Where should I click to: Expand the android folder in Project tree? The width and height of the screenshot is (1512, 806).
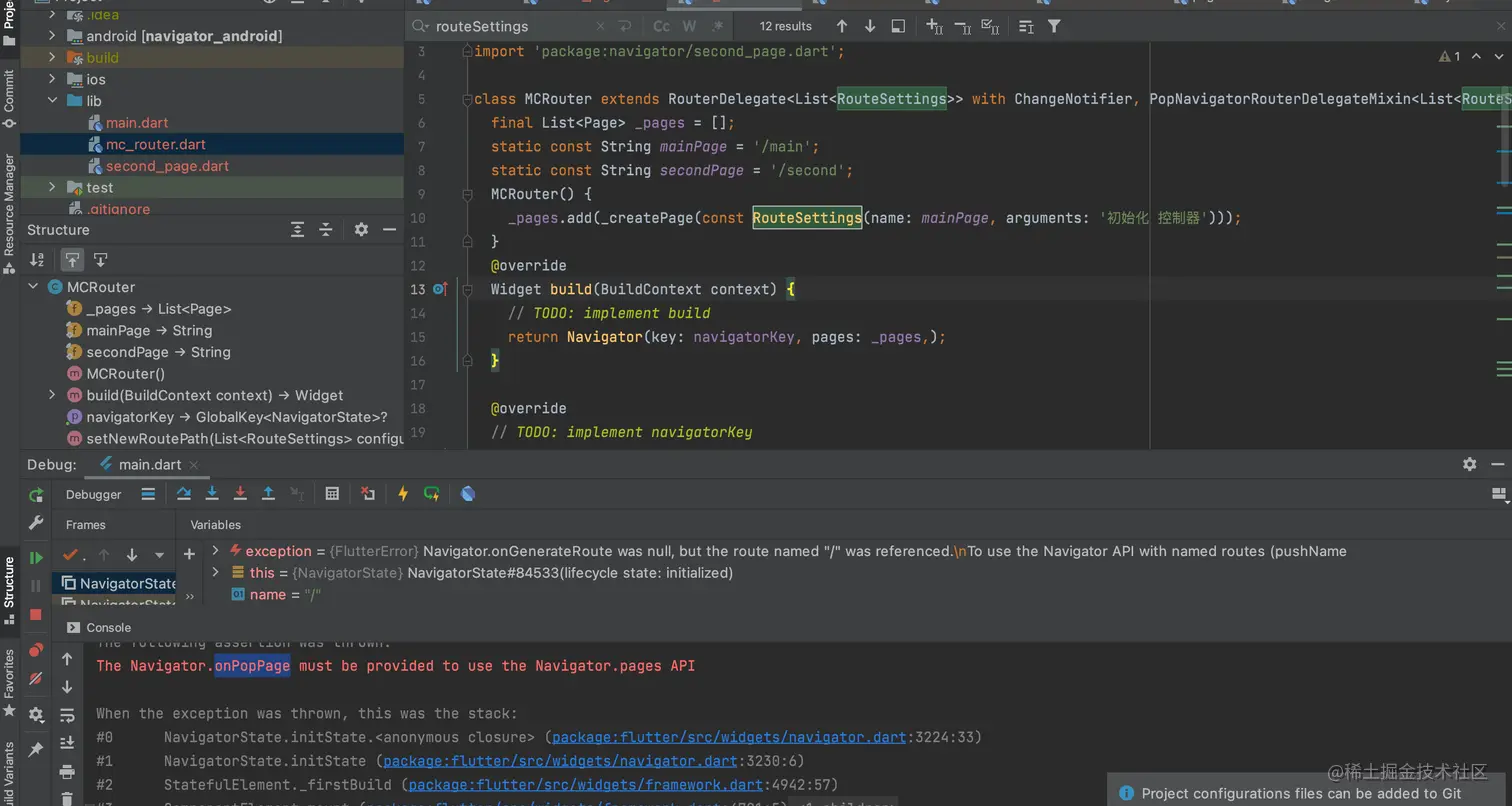(x=52, y=36)
